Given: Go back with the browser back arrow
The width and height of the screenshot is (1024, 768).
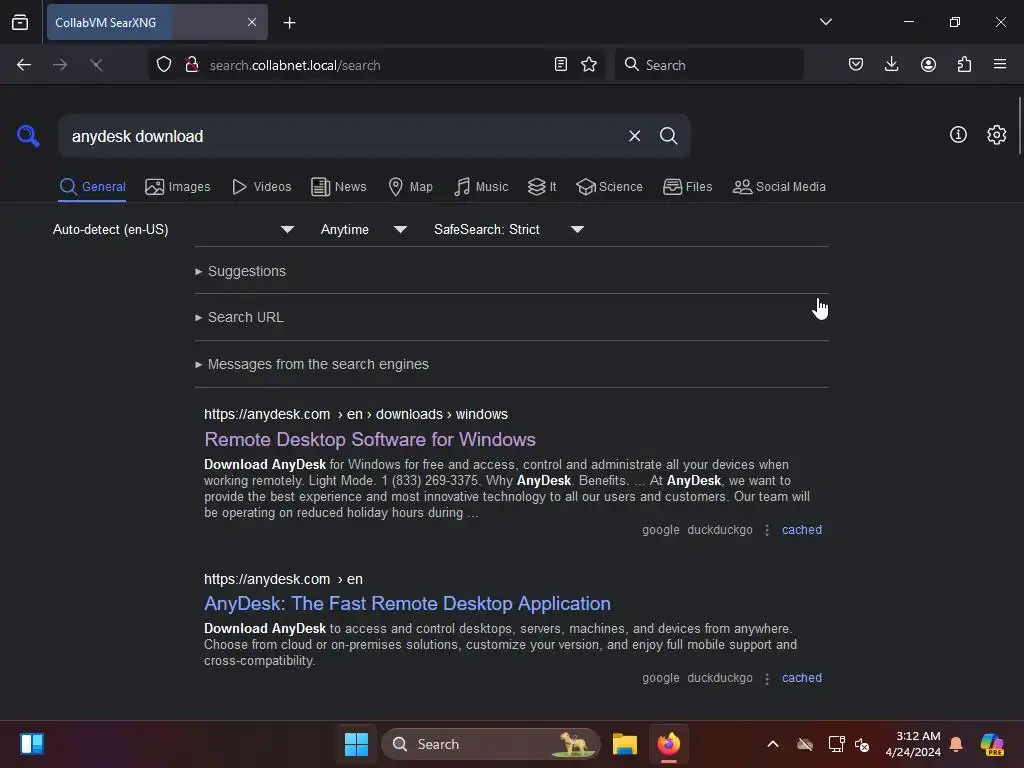Looking at the screenshot, I should (x=24, y=65).
